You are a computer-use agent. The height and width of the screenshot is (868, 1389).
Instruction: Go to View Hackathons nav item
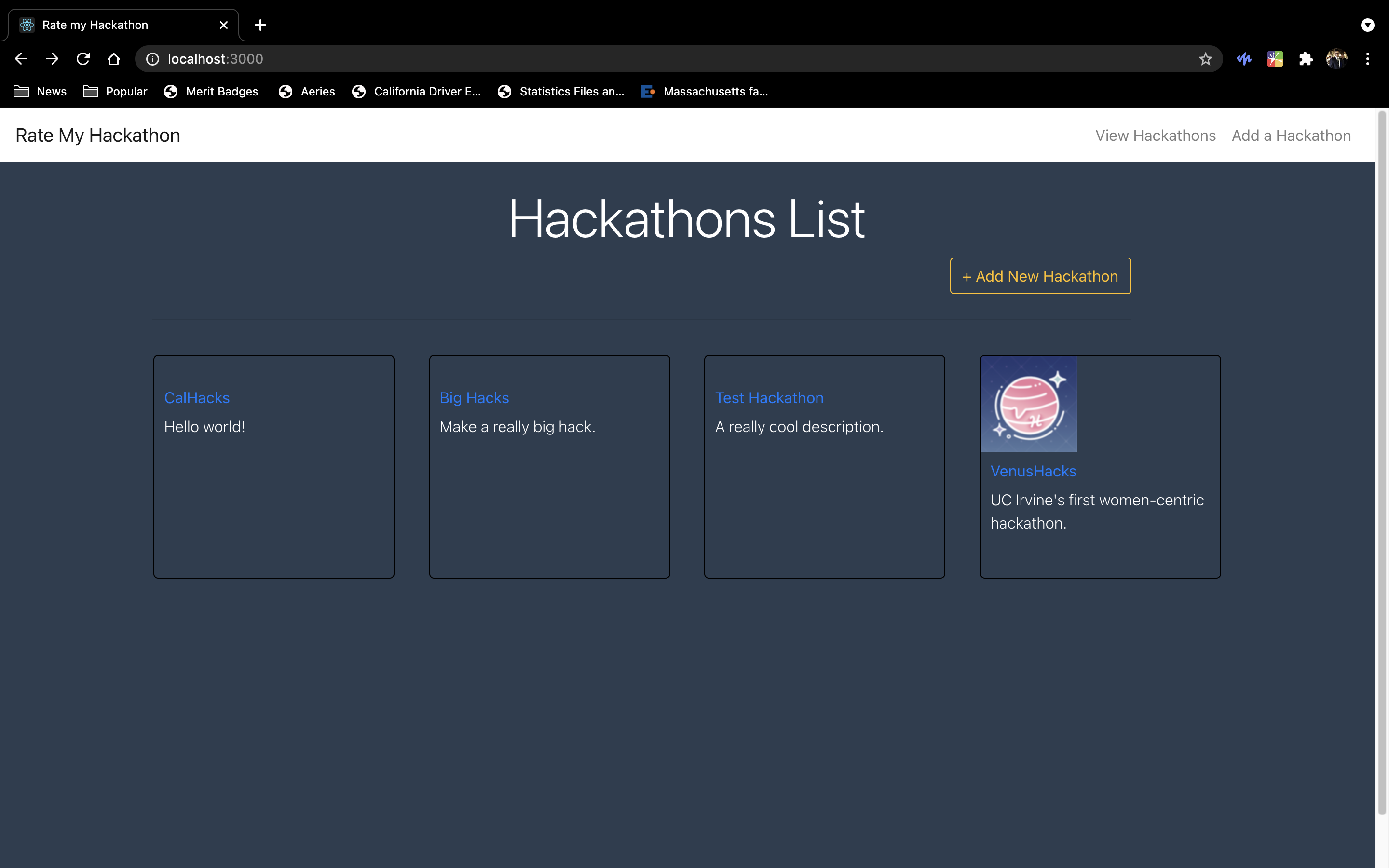click(x=1156, y=136)
